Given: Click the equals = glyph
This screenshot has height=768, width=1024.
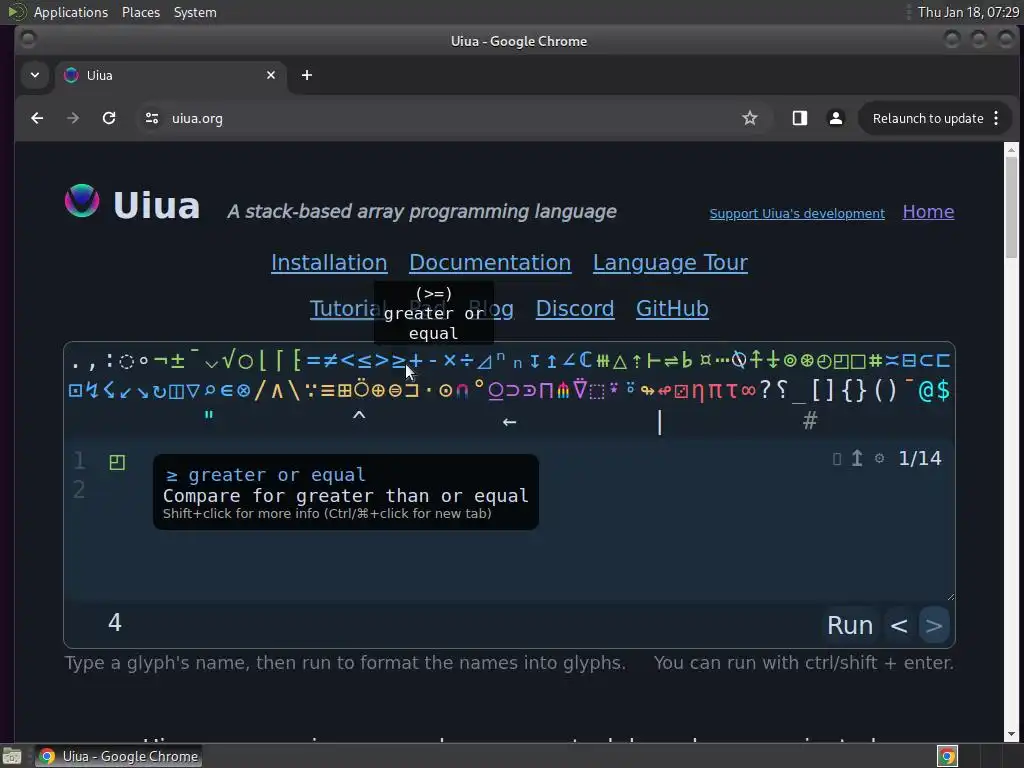Looking at the screenshot, I should click(313, 360).
